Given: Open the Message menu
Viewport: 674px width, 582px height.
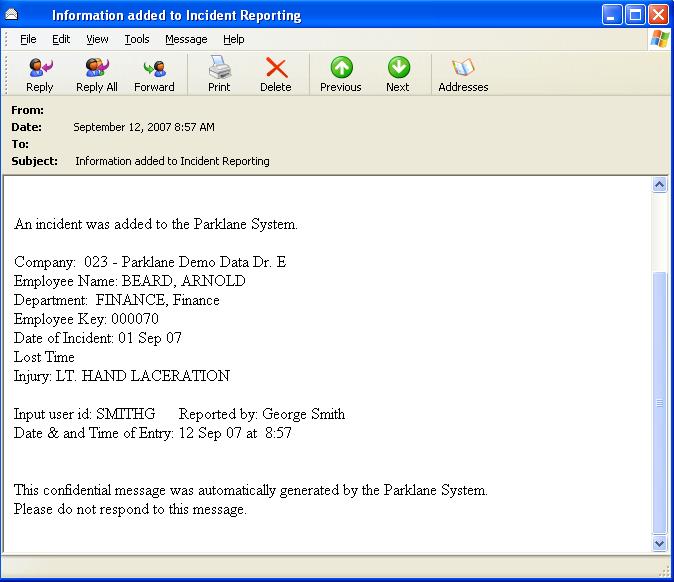Looking at the screenshot, I should pos(186,39).
